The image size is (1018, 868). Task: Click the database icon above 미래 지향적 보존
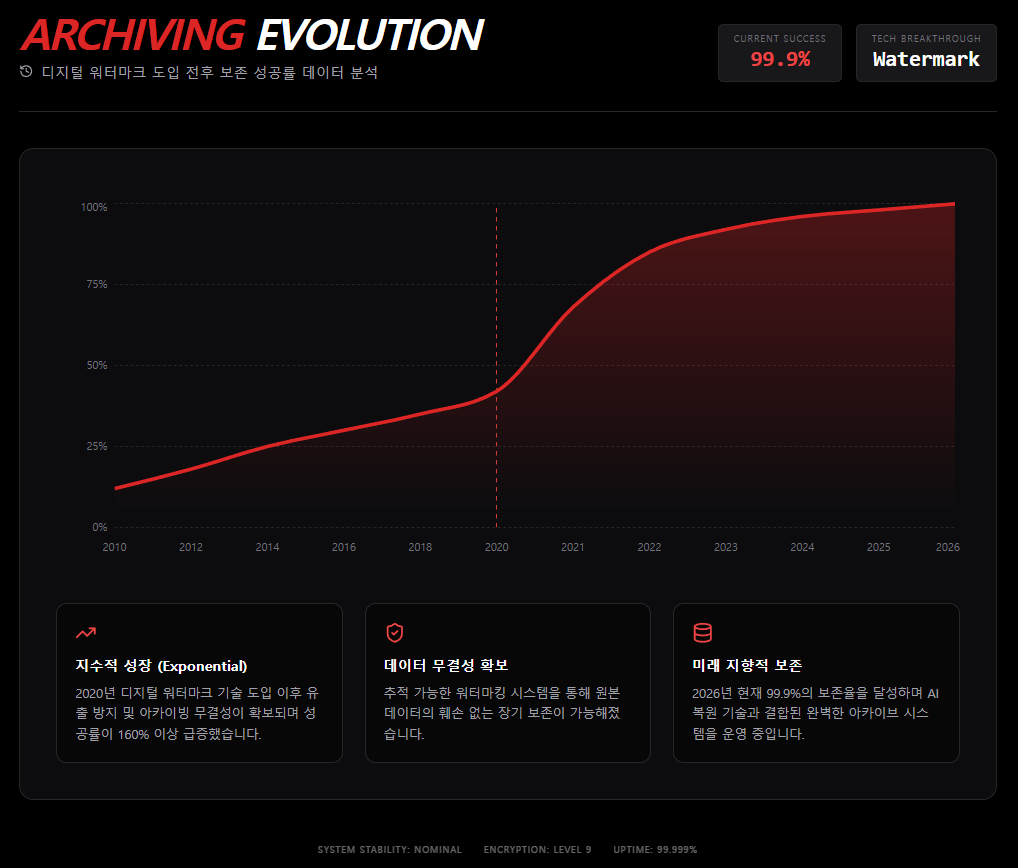pos(703,631)
